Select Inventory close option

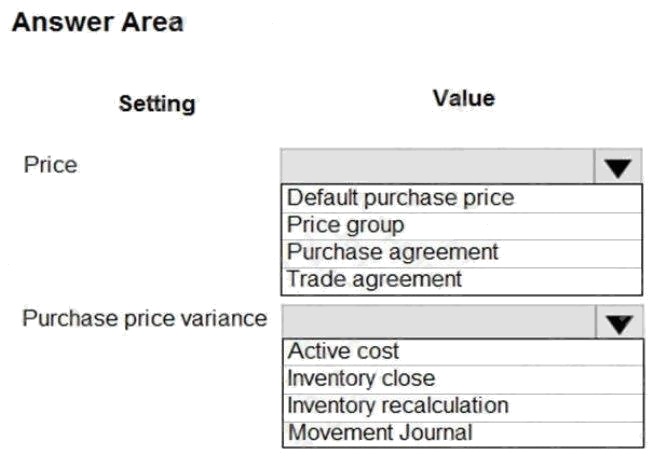click(x=361, y=379)
